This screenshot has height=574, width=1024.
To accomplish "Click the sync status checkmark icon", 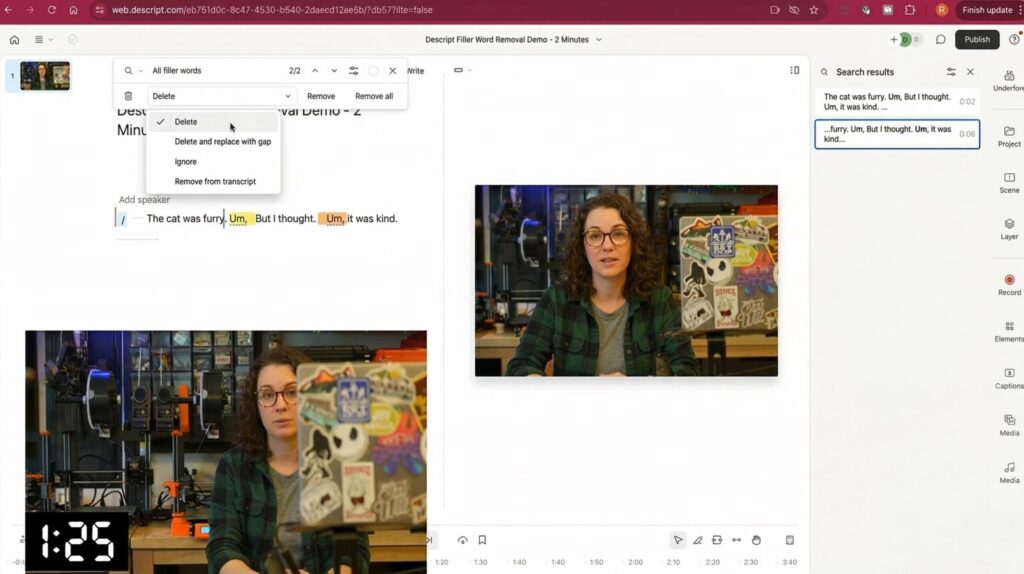I will click(x=72, y=40).
